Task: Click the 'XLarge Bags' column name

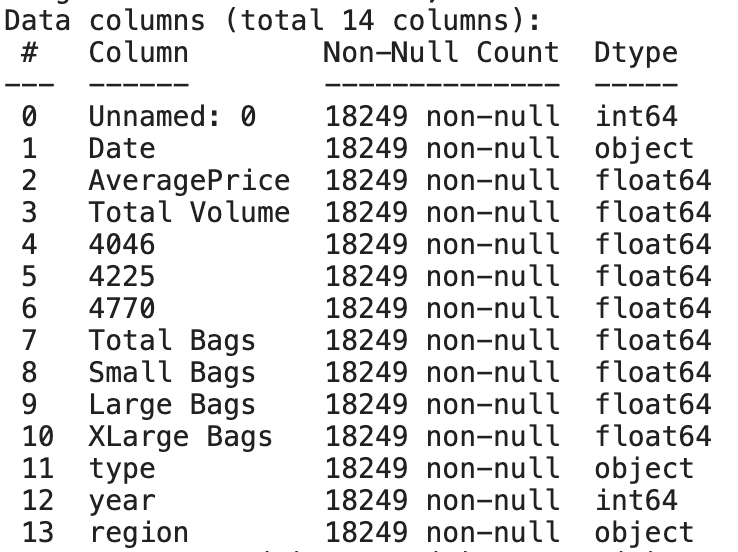Action: click(180, 437)
